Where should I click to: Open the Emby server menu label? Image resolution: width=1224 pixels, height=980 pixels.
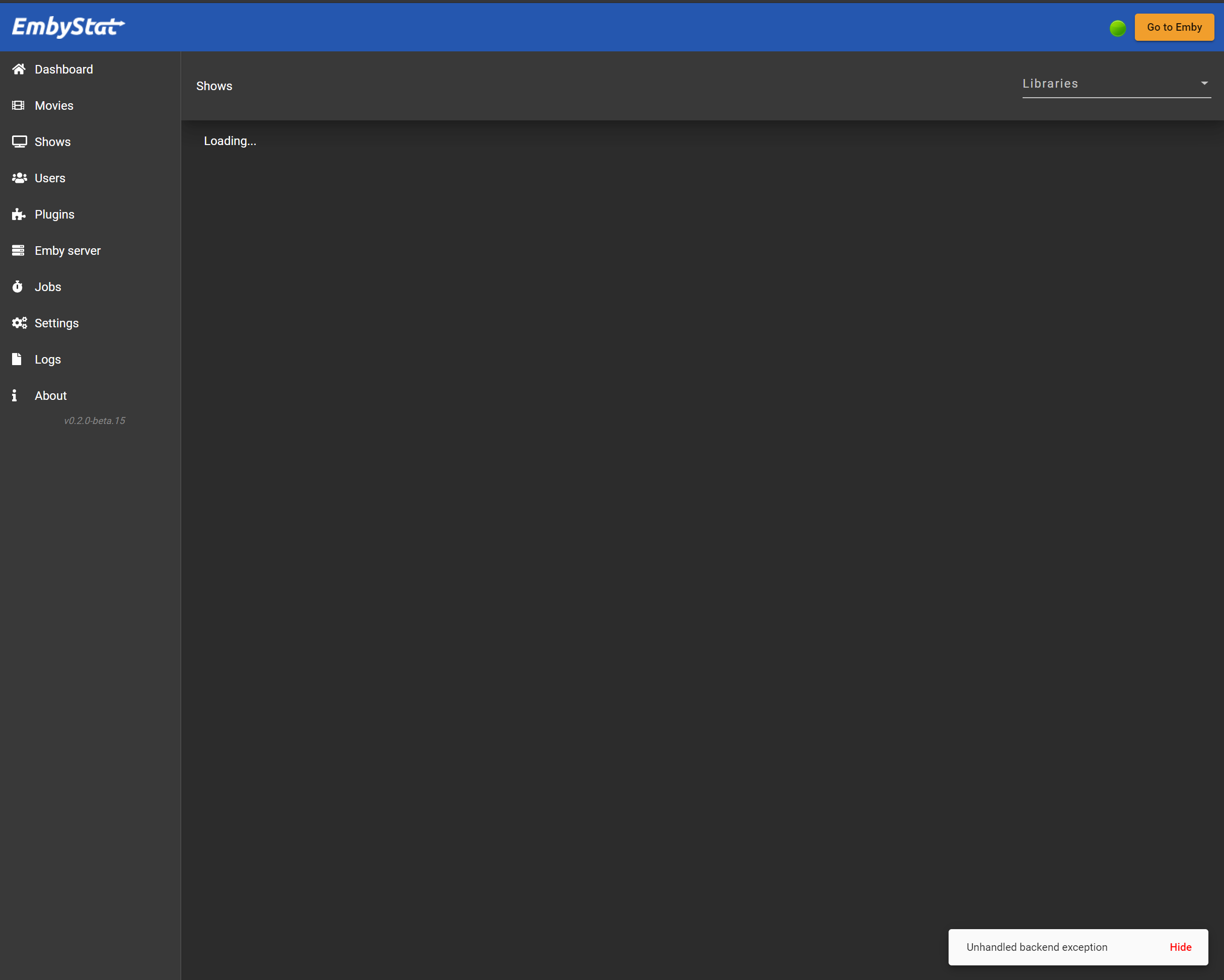[67, 250]
